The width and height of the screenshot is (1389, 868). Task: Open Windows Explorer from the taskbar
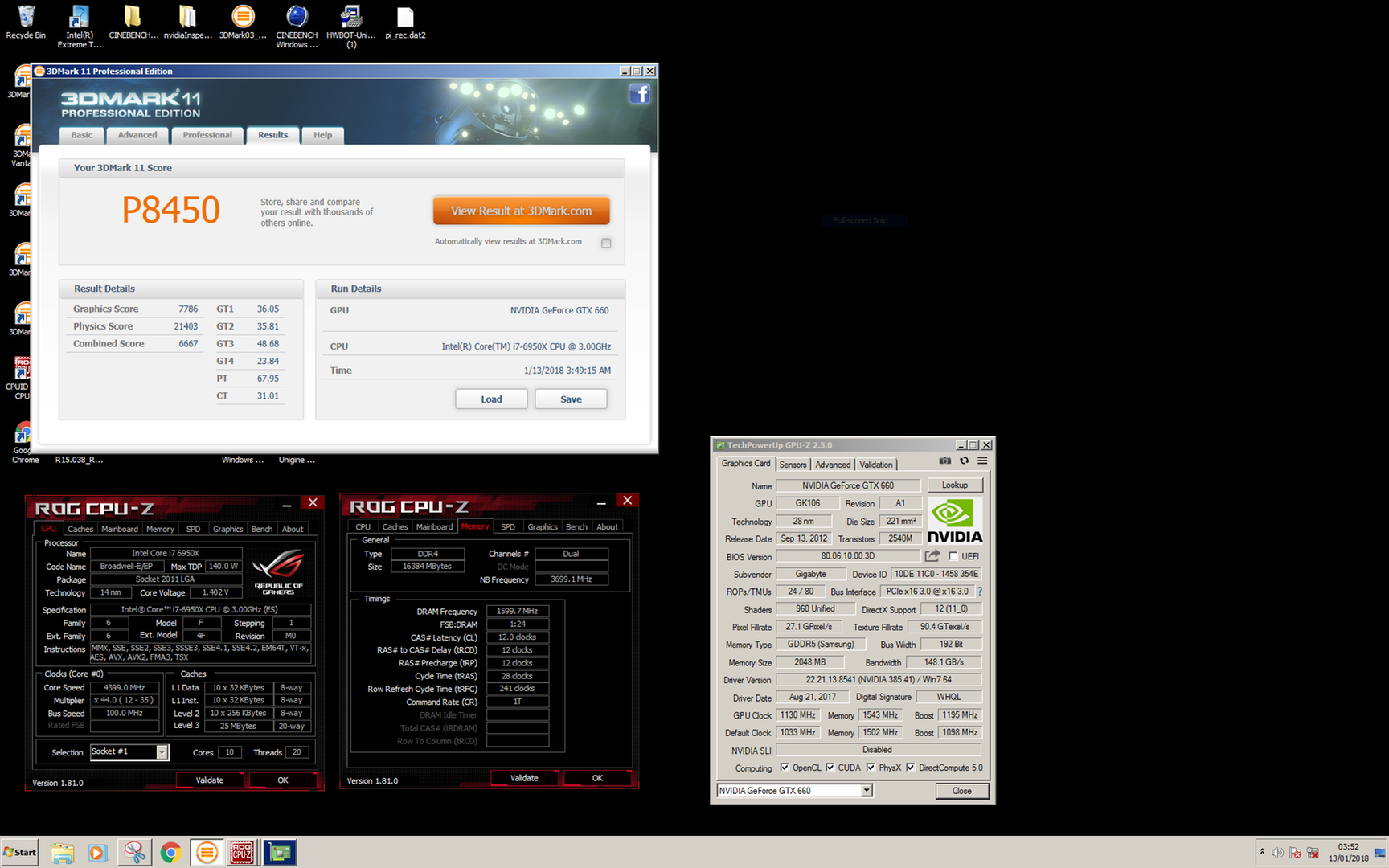[62, 853]
